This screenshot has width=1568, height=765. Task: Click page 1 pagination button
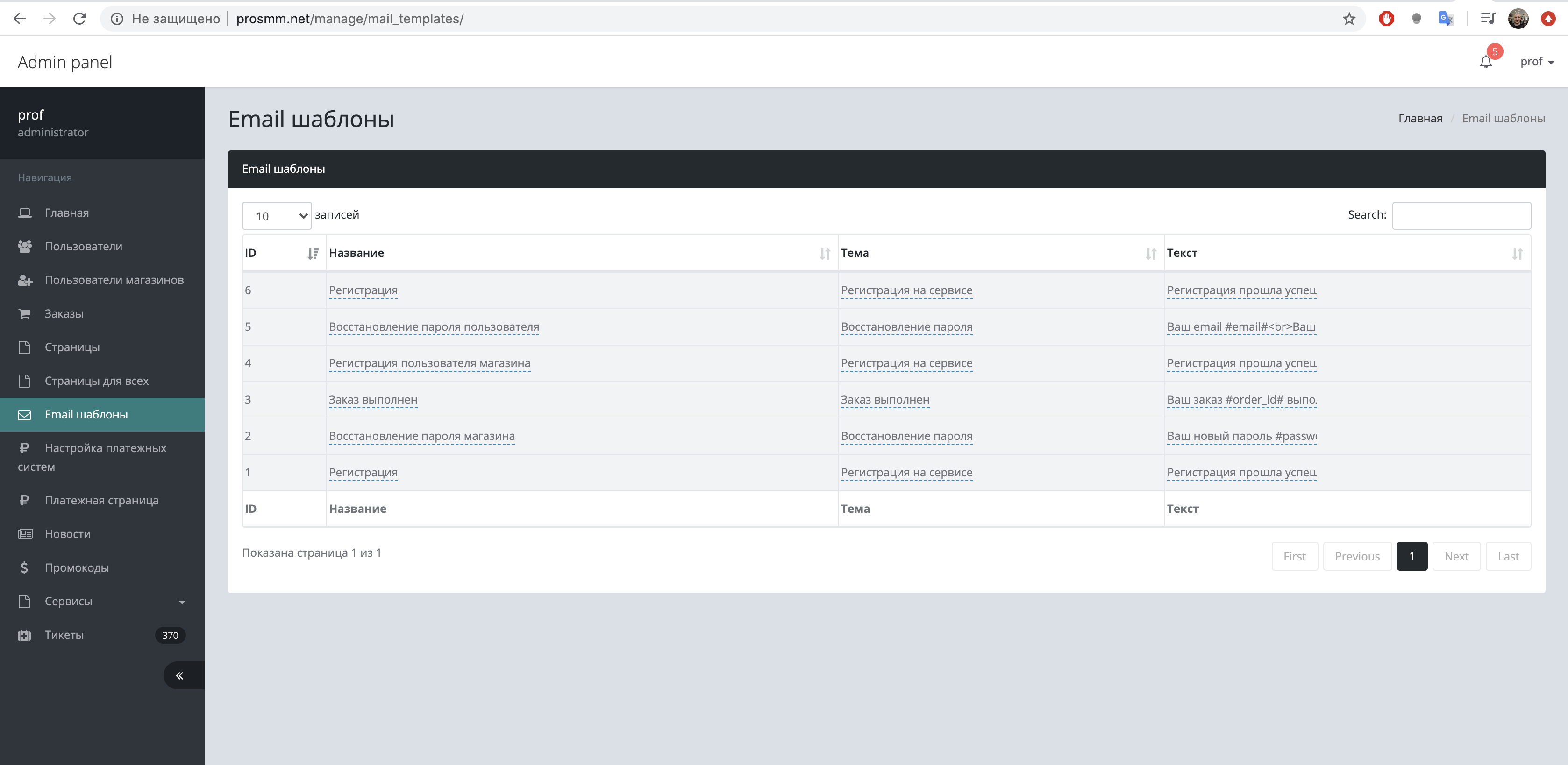[x=1412, y=556]
